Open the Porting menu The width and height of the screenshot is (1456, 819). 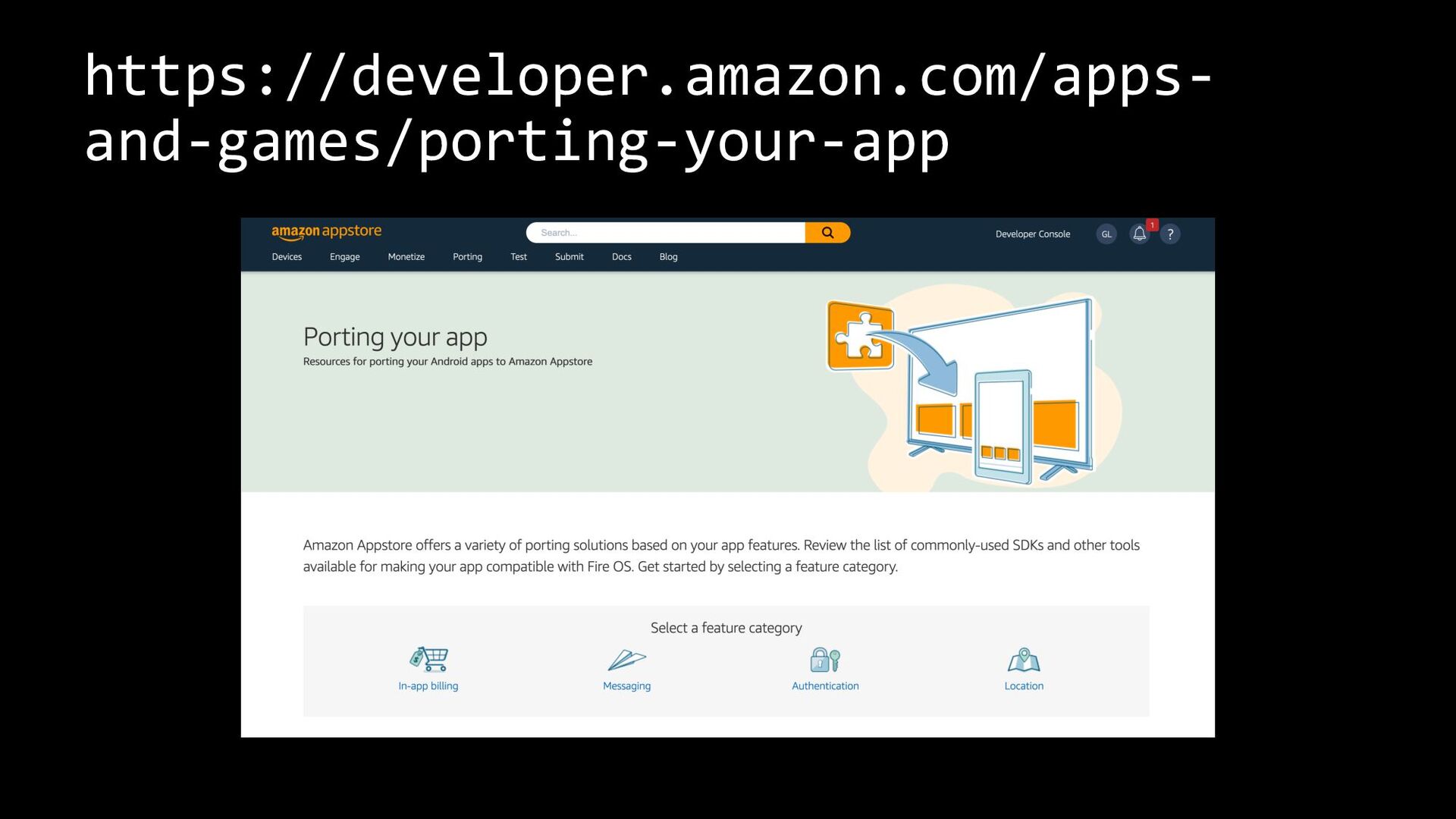(468, 257)
